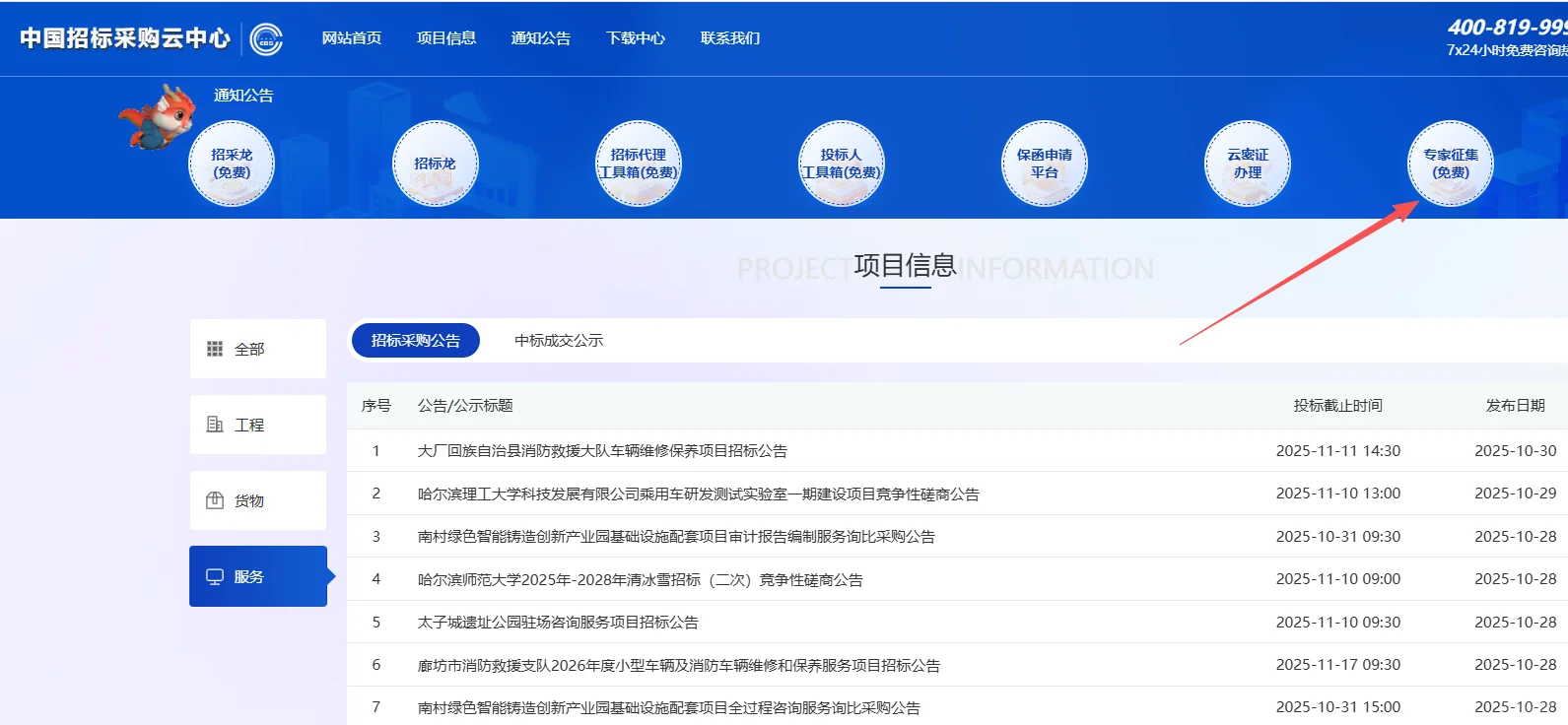This screenshot has width=1568, height=725.
Task: Select 工程 category filter
Action: [258, 425]
